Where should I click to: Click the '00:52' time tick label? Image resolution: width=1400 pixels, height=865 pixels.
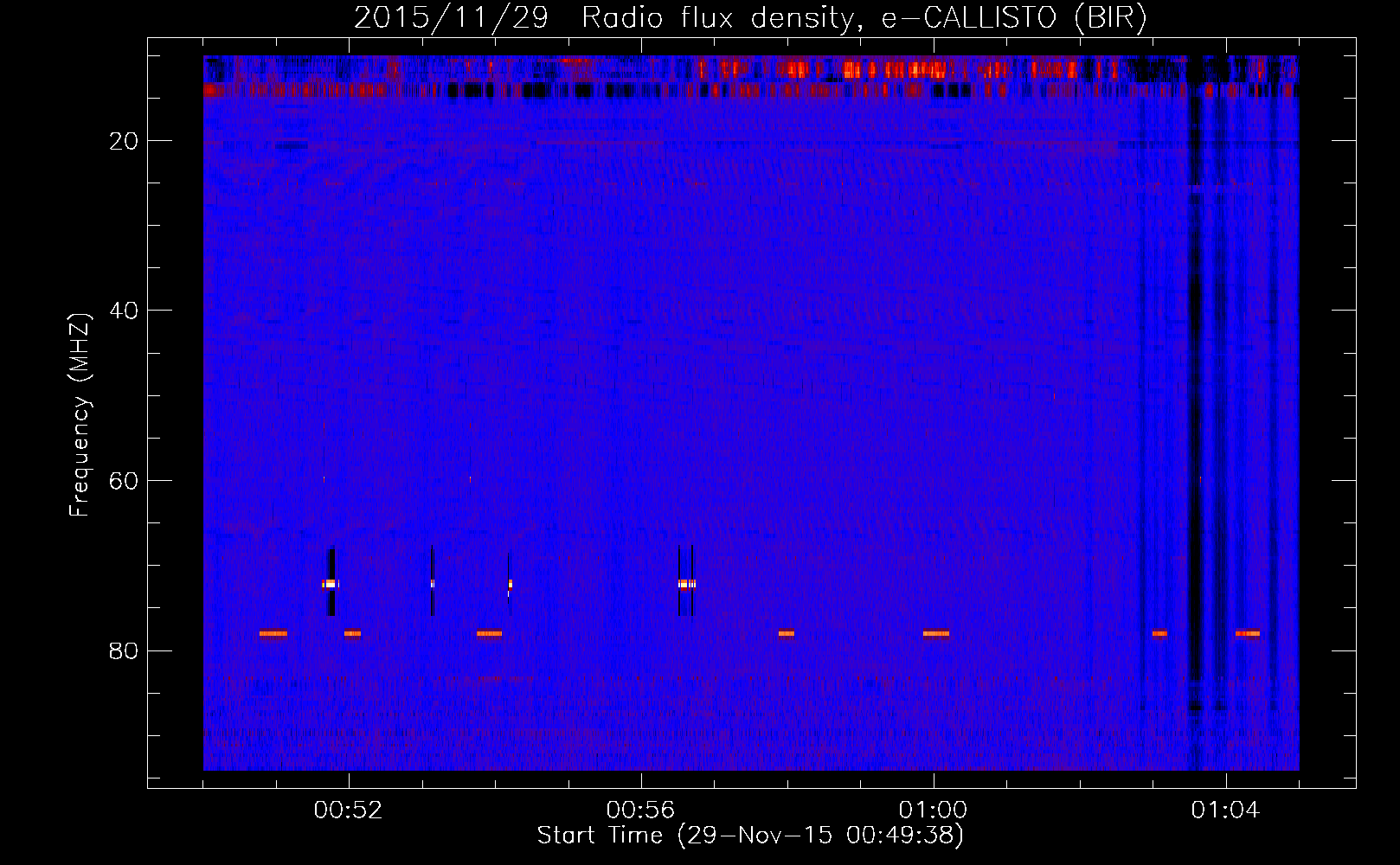pos(349,811)
